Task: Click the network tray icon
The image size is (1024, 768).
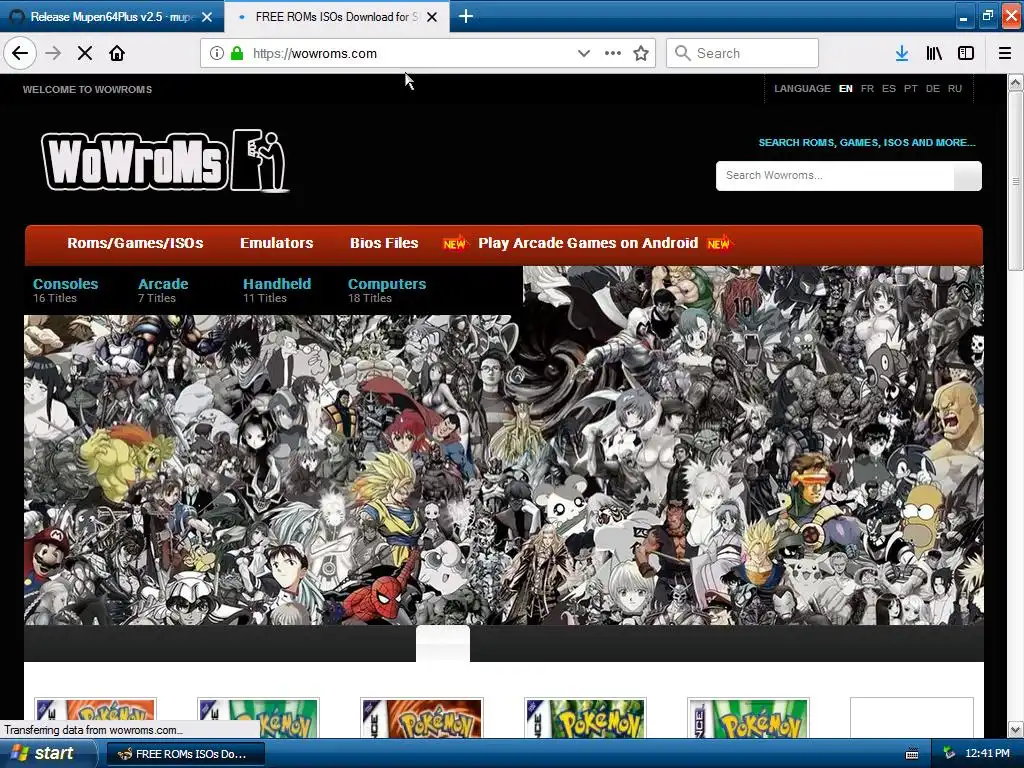Action: click(x=949, y=754)
